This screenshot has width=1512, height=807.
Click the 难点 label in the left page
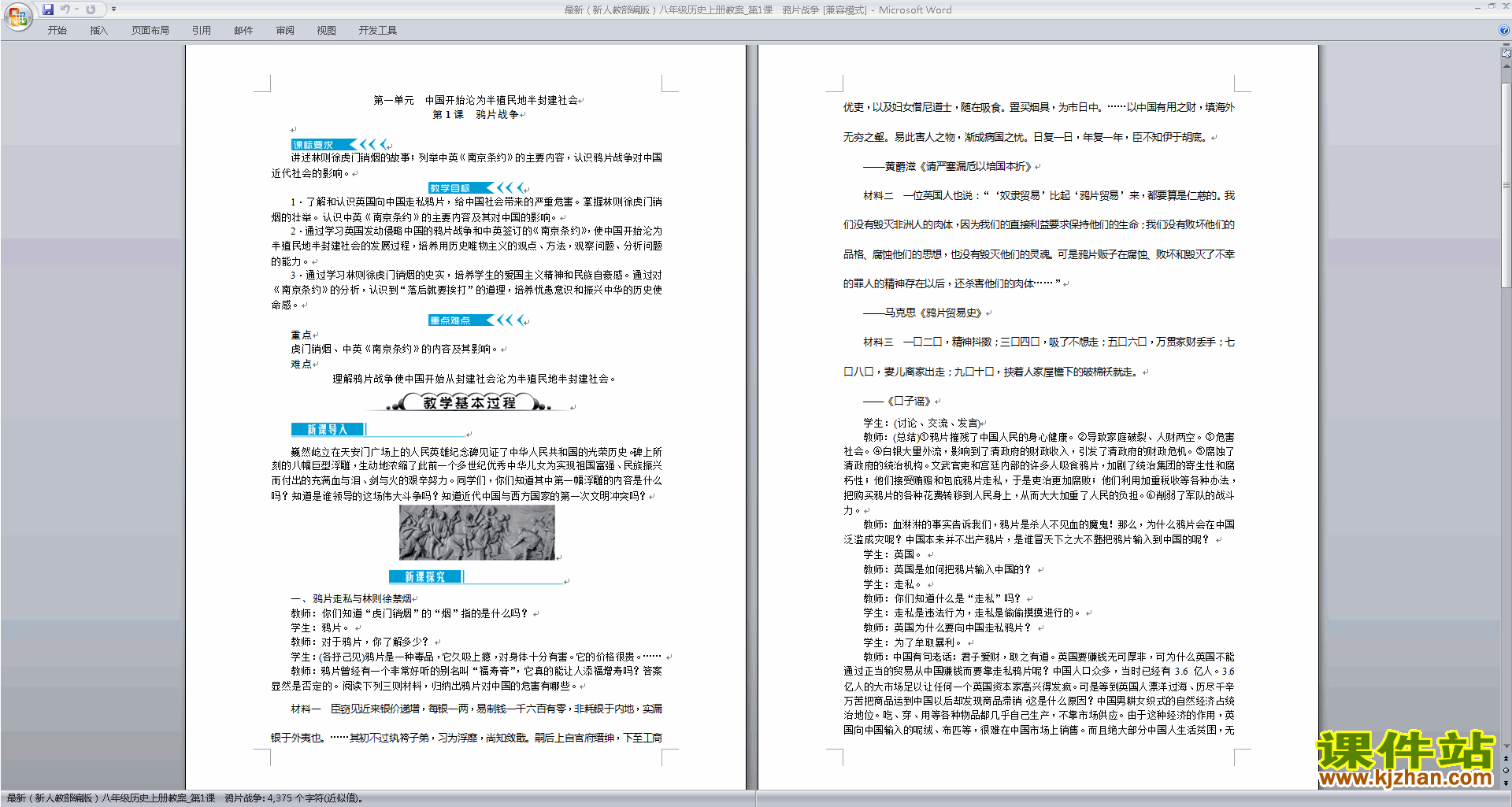point(301,364)
